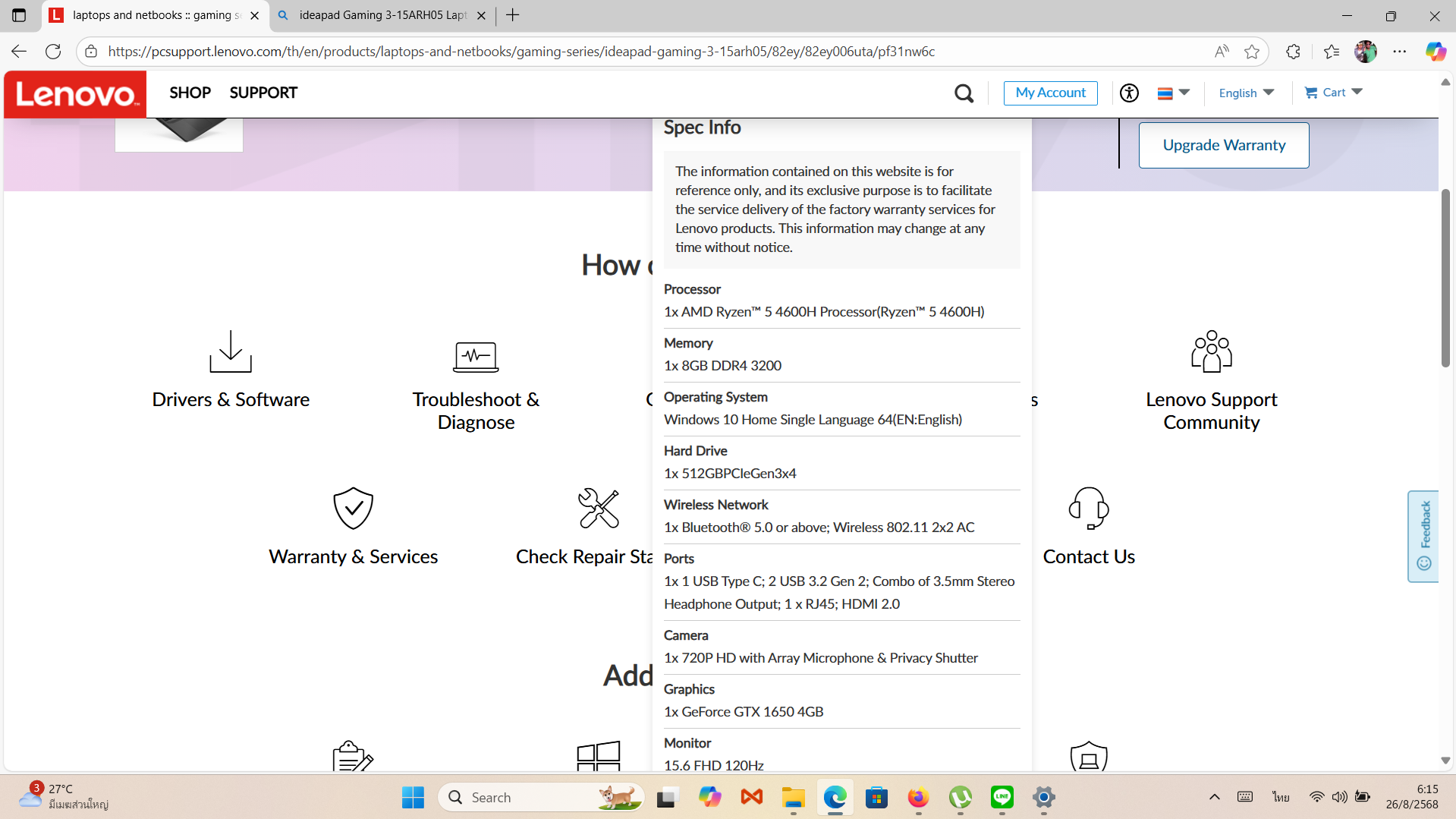Image resolution: width=1456 pixels, height=819 pixels.
Task: Open the clock and date panel
Action: coord(1412,797)
